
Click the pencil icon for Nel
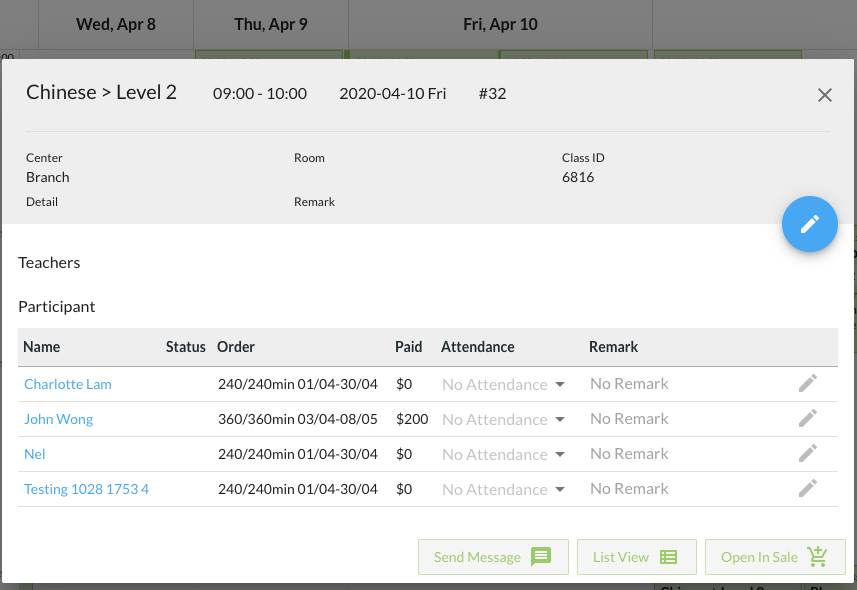(808, 454)
